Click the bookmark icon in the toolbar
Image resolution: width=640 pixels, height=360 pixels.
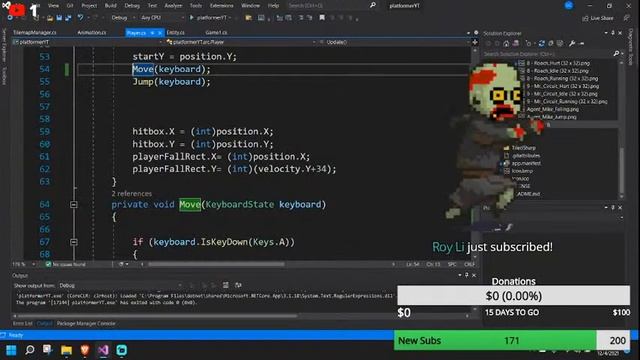pyautogui.click(x=322, y=18)
